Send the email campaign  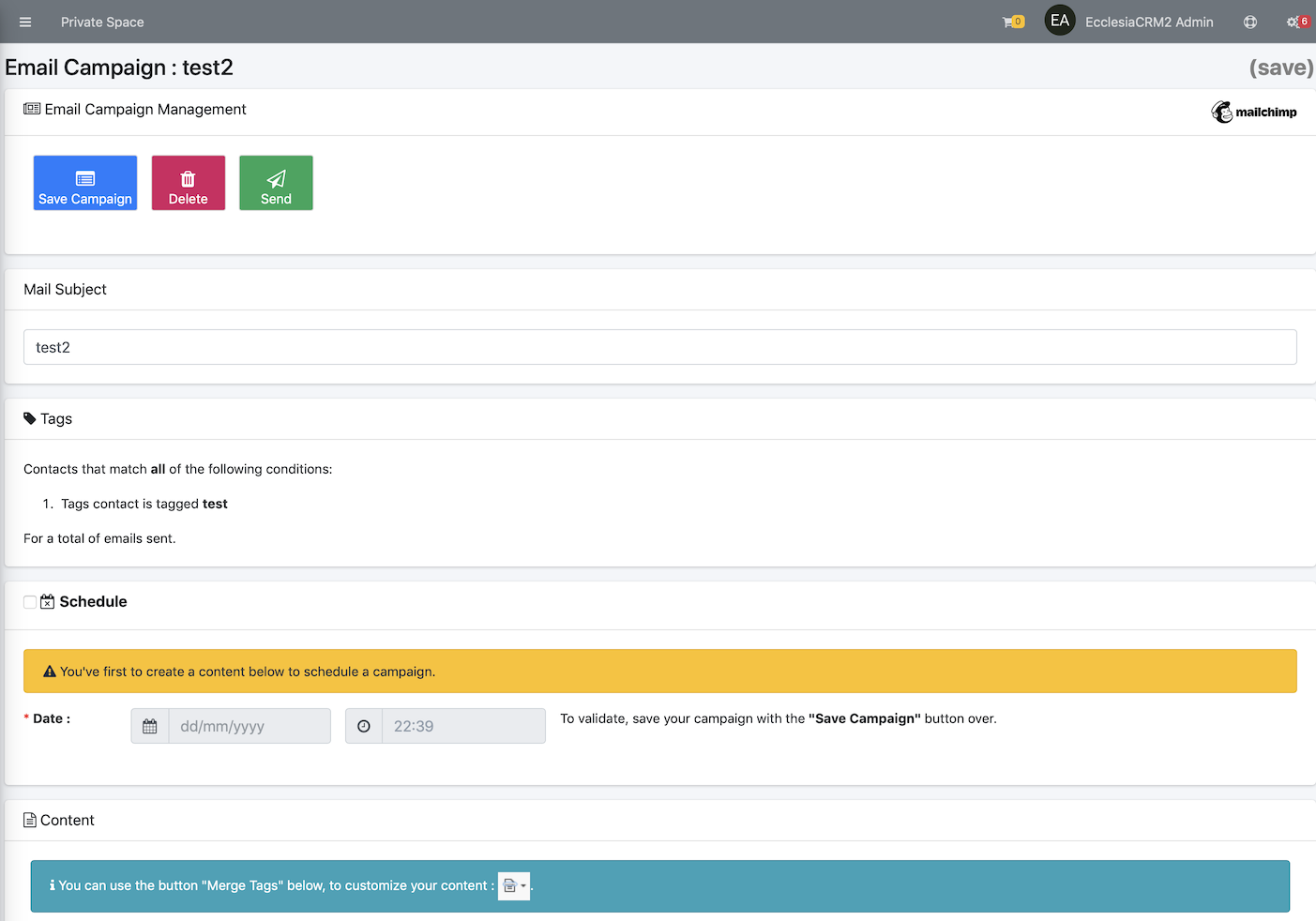pyautogui.click(x=276, y=183)
